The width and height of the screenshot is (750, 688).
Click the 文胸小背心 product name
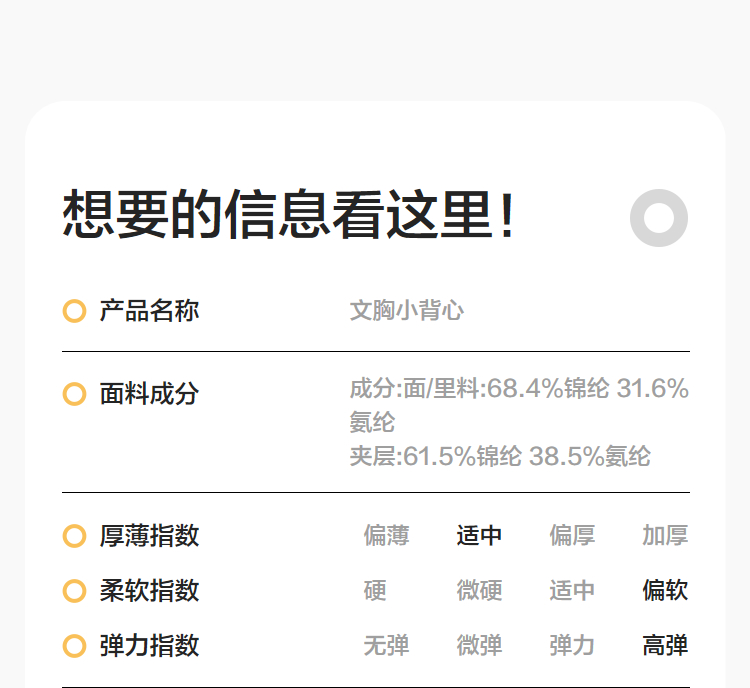point(407,311)
